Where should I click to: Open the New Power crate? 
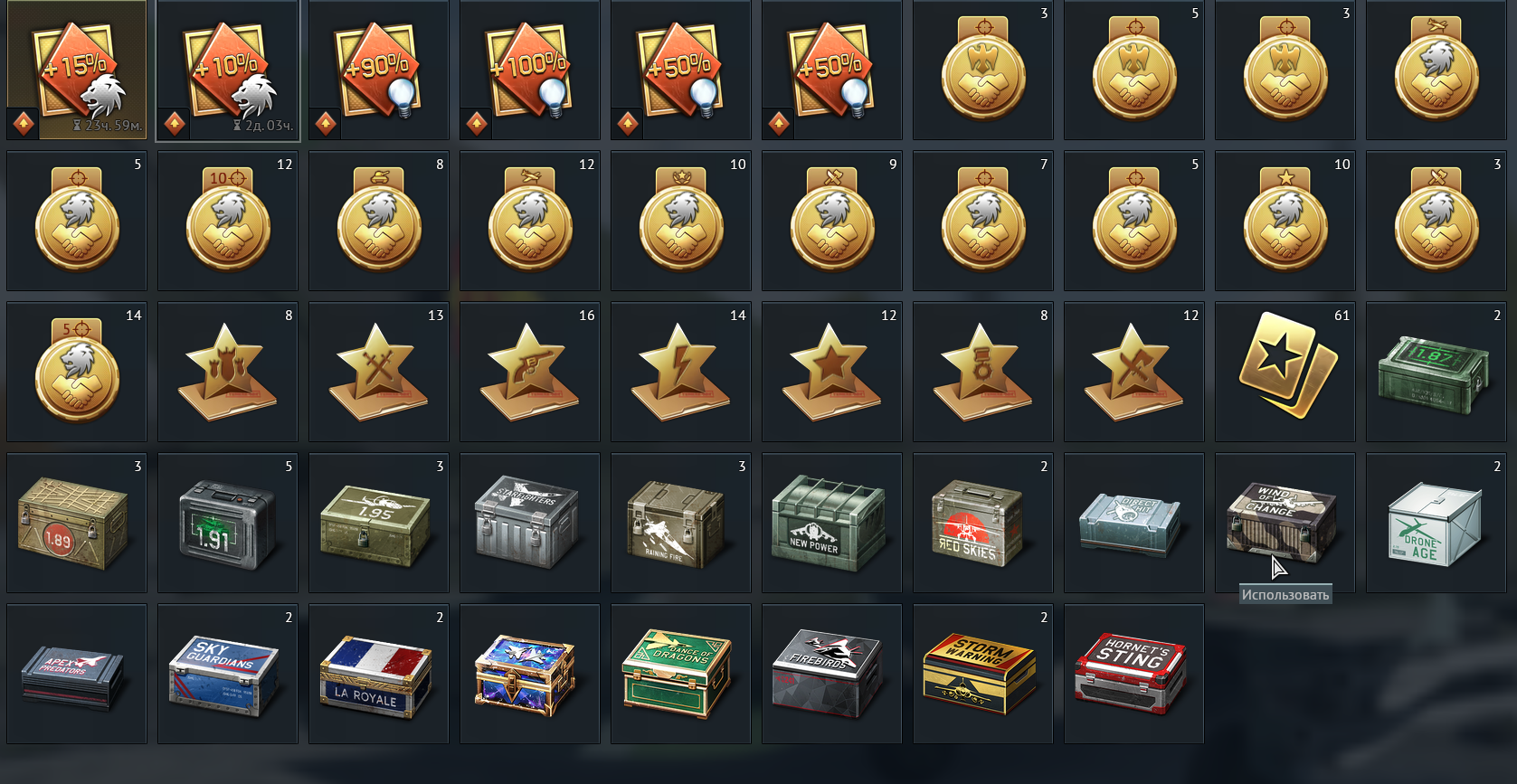pyautogui.click(x=832, y=523)
